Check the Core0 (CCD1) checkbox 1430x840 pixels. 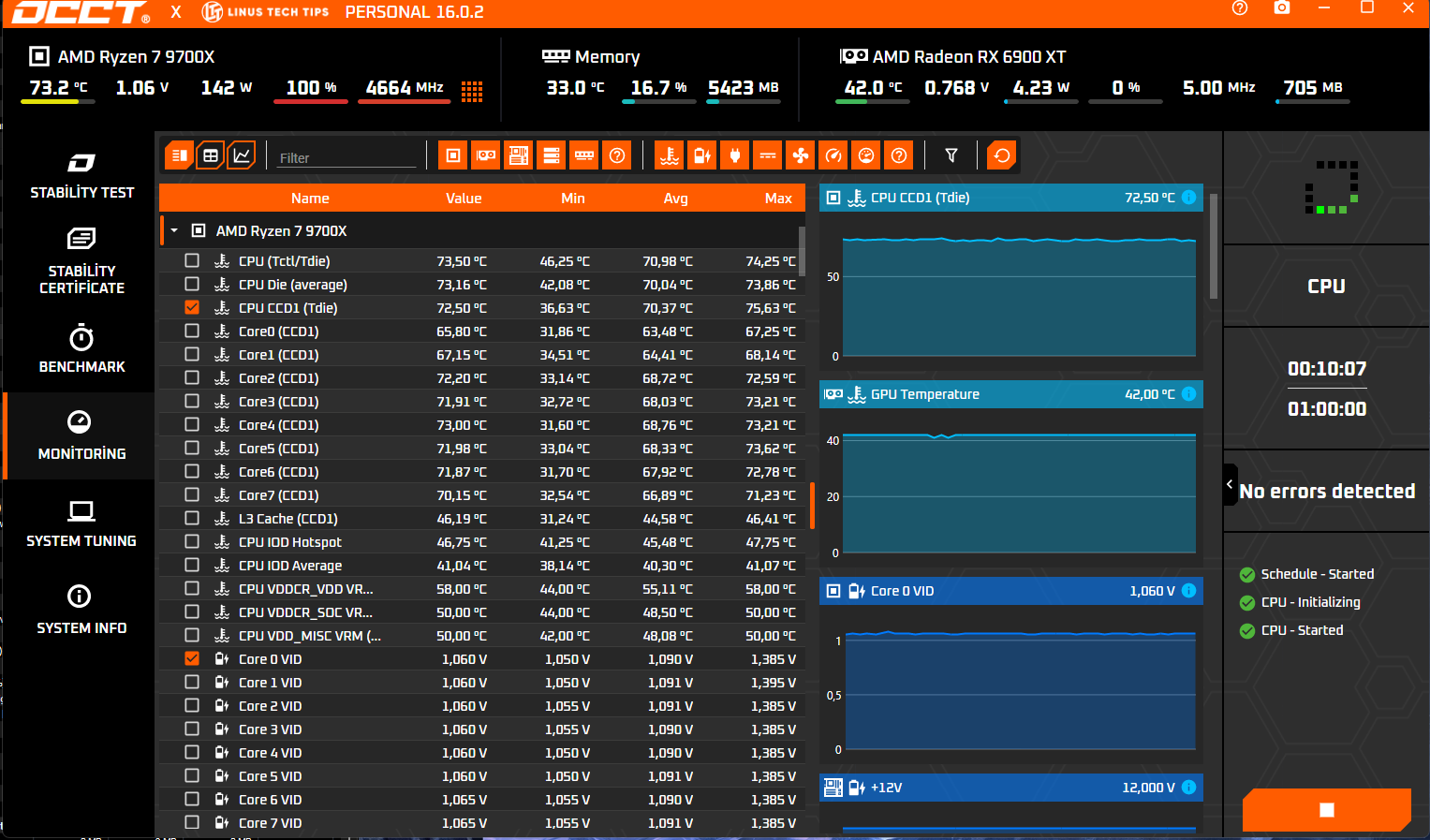coord(192,331)
